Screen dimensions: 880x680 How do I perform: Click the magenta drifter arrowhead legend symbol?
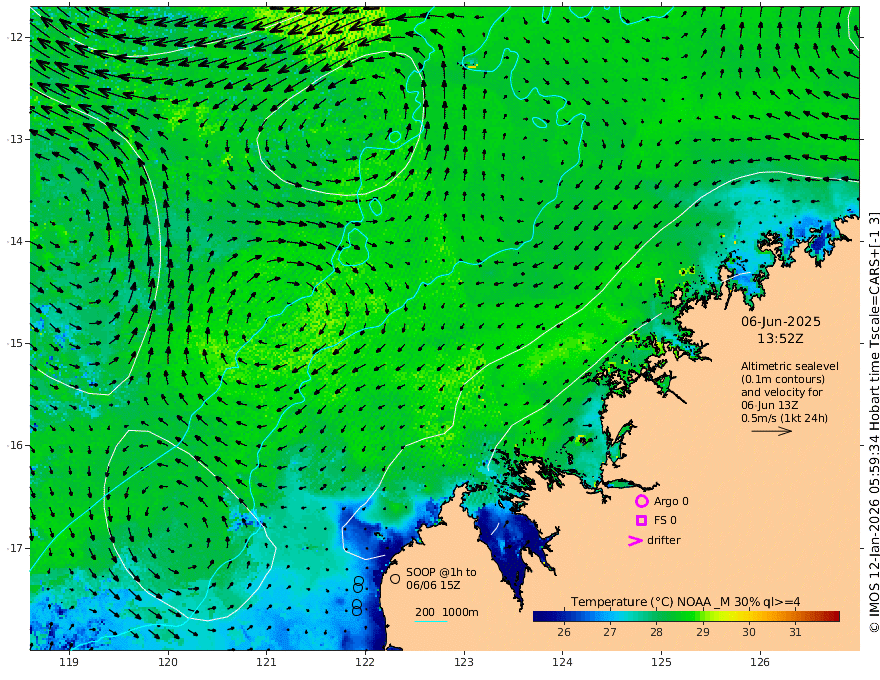635,541
